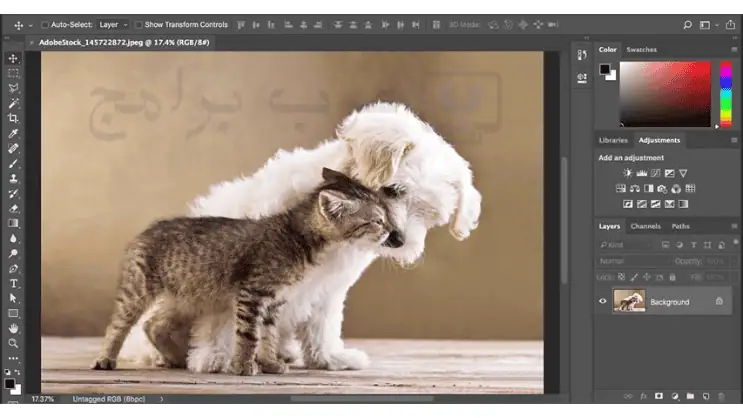Select the Clone Stamp tool

(13, 179)
